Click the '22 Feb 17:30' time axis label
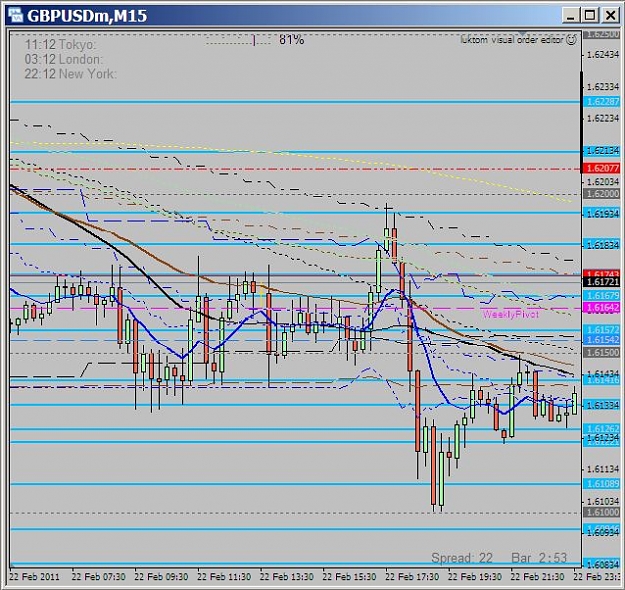Screen dimensions: 625x590 412,577
